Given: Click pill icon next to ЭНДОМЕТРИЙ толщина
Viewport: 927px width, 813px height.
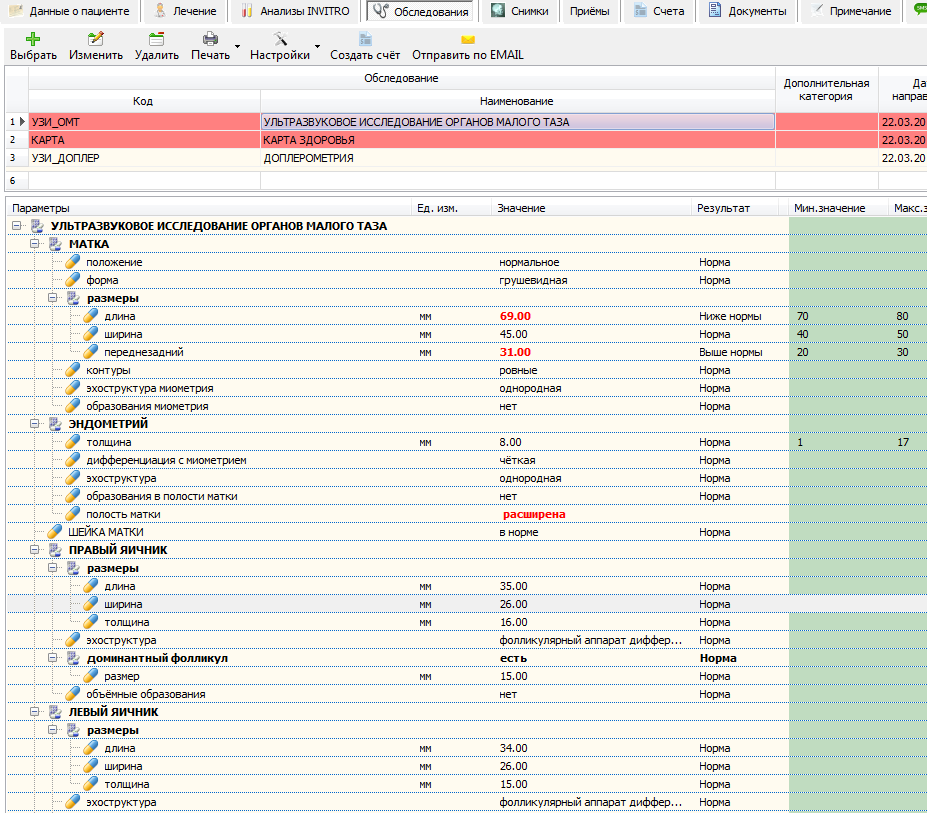Looking at the screenshot, I should [73, 442].
